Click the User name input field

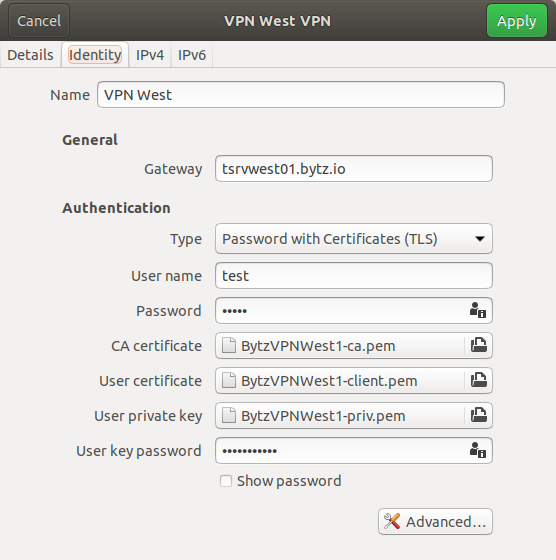click(x=354, y=275)
